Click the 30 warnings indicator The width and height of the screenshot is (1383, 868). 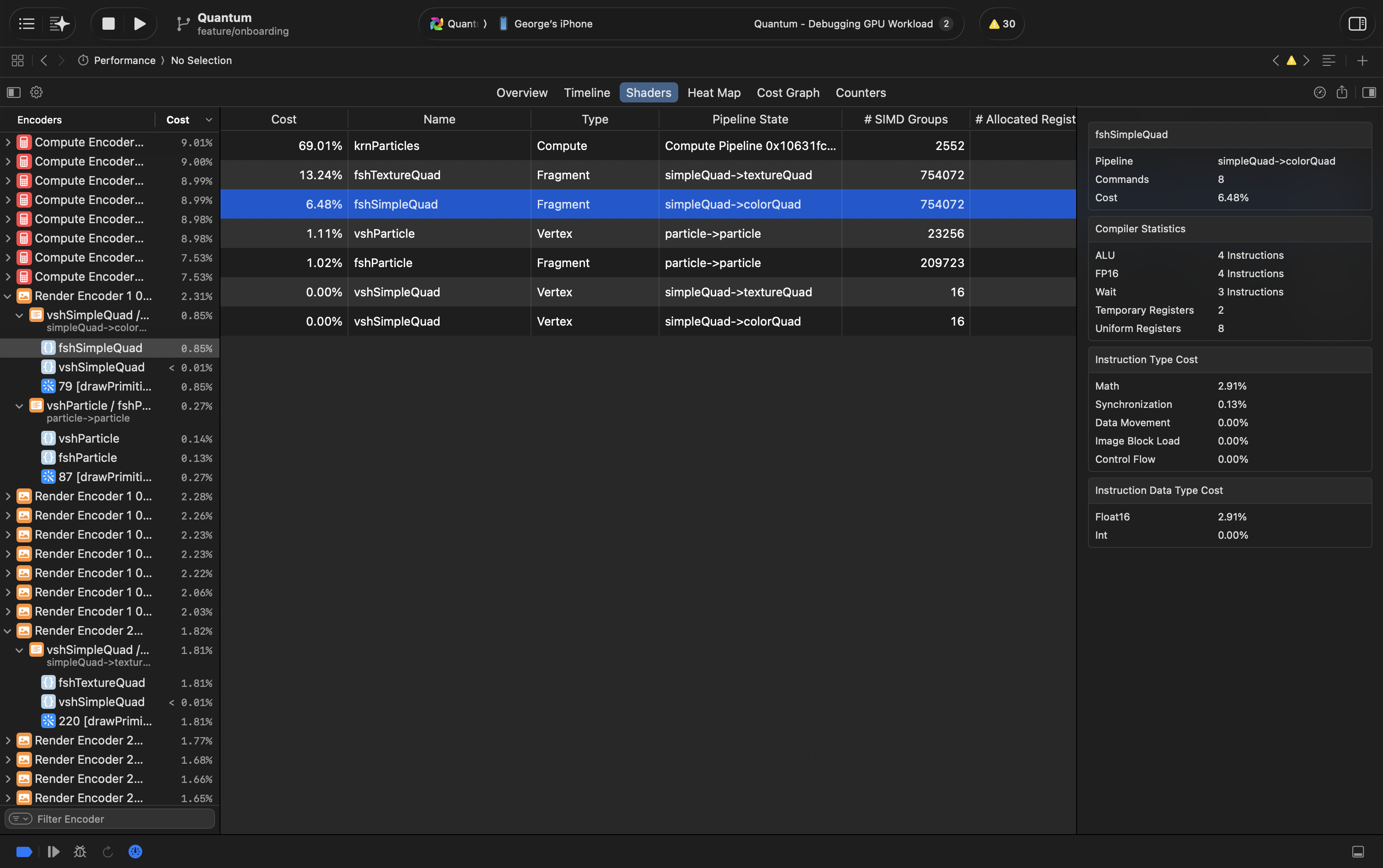1001,23
